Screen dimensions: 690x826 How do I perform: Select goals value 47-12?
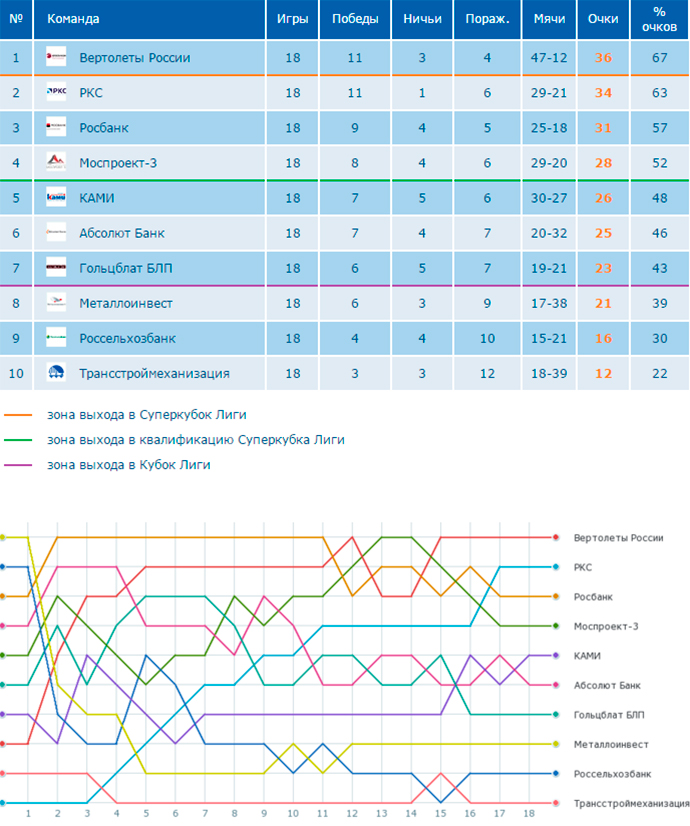(x=549, y=57)
